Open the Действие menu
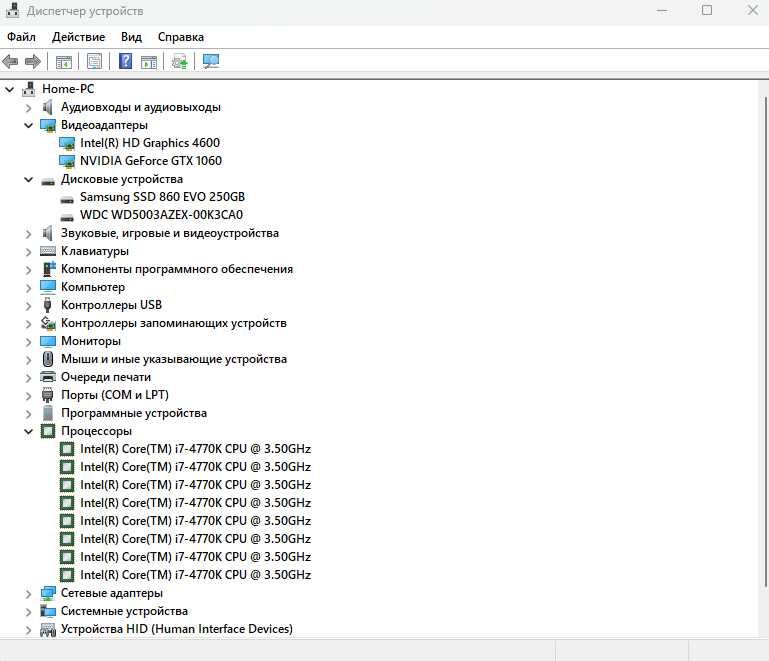 point(78,37)
